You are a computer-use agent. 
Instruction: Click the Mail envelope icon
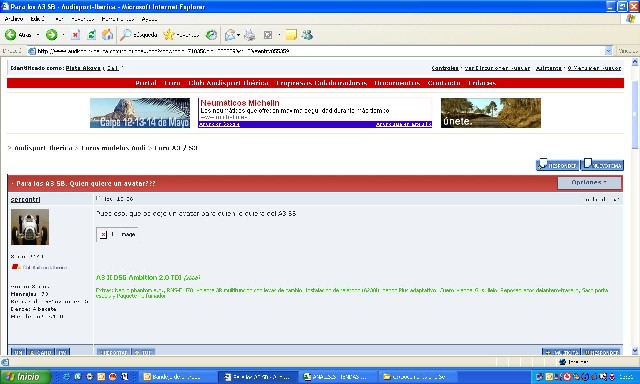pos(230,35)
